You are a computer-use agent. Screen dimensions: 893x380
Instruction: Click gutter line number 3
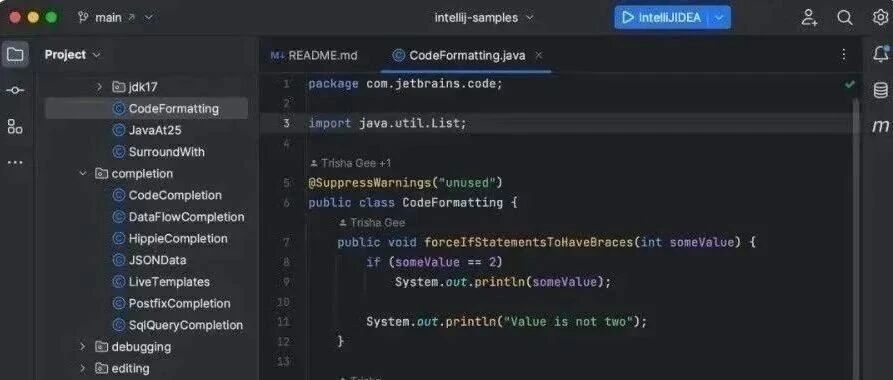click(x=286, y=124)
